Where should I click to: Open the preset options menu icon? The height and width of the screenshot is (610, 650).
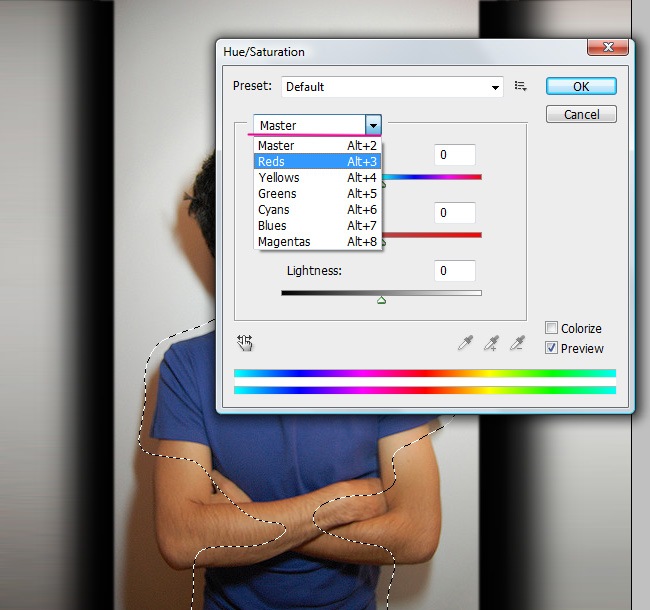520,86
